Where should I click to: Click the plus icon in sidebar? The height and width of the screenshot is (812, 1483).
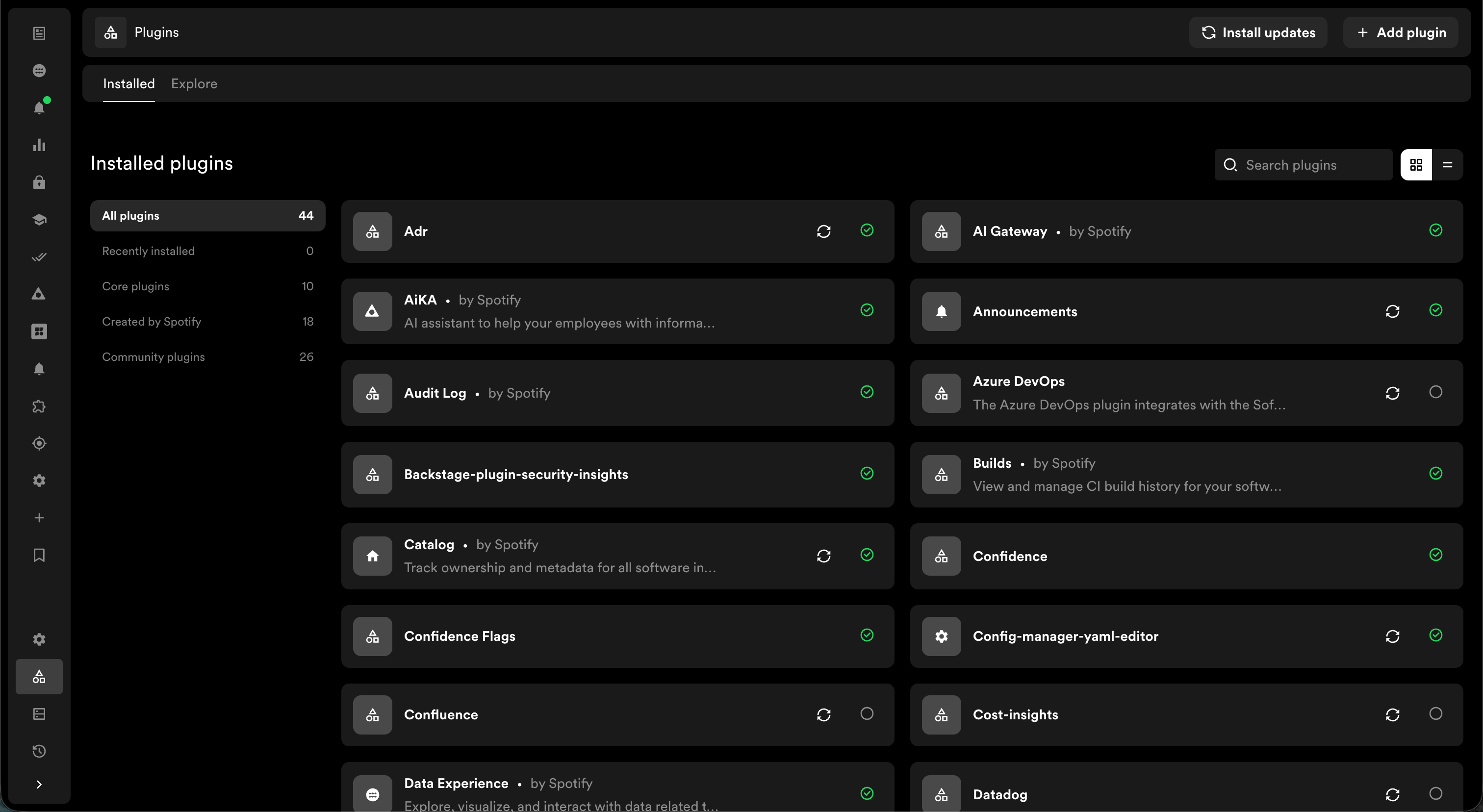[39, 518]
